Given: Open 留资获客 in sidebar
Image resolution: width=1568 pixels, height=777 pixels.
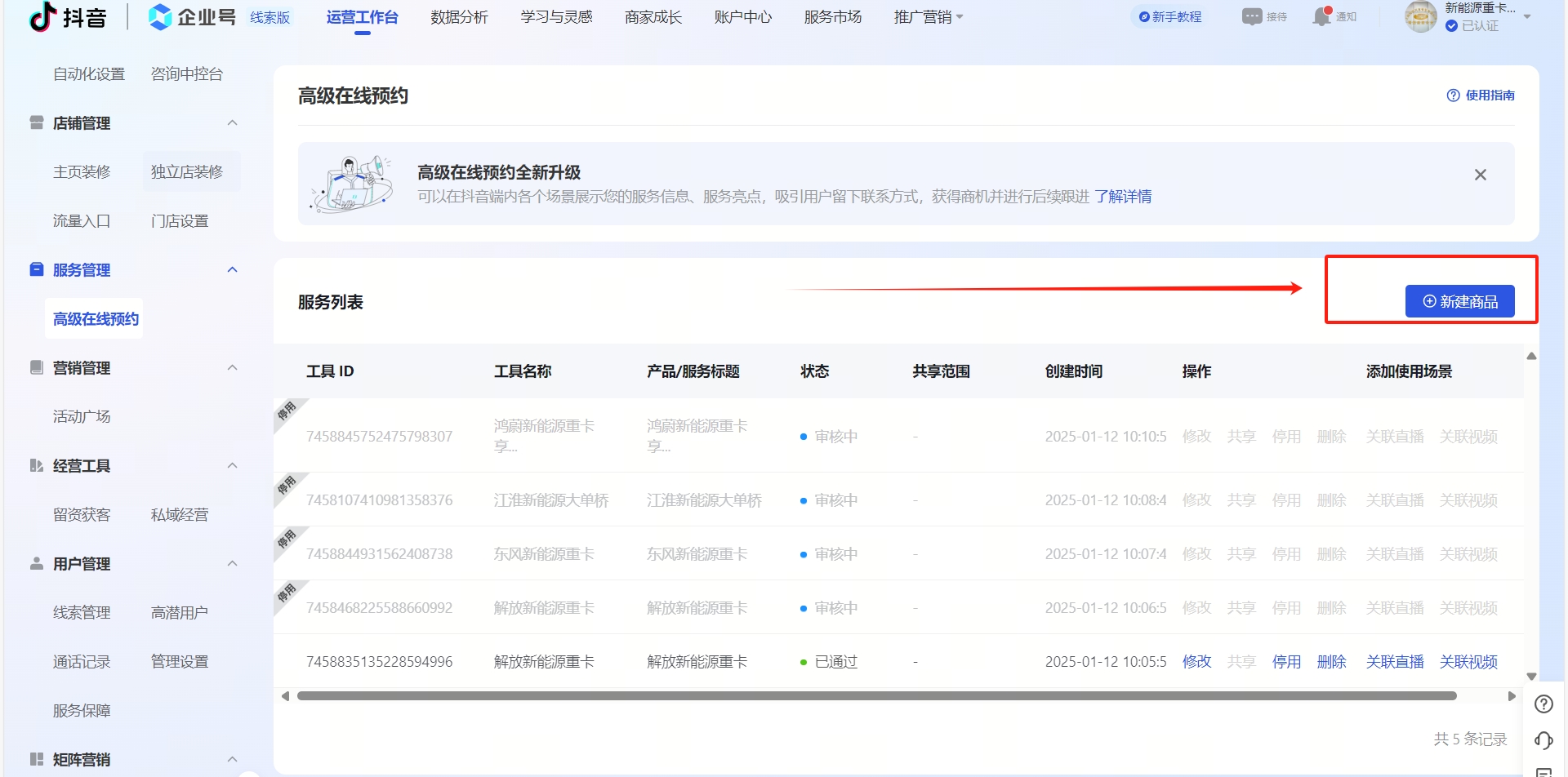Looking at the screenshot, I should pos(82,515).
